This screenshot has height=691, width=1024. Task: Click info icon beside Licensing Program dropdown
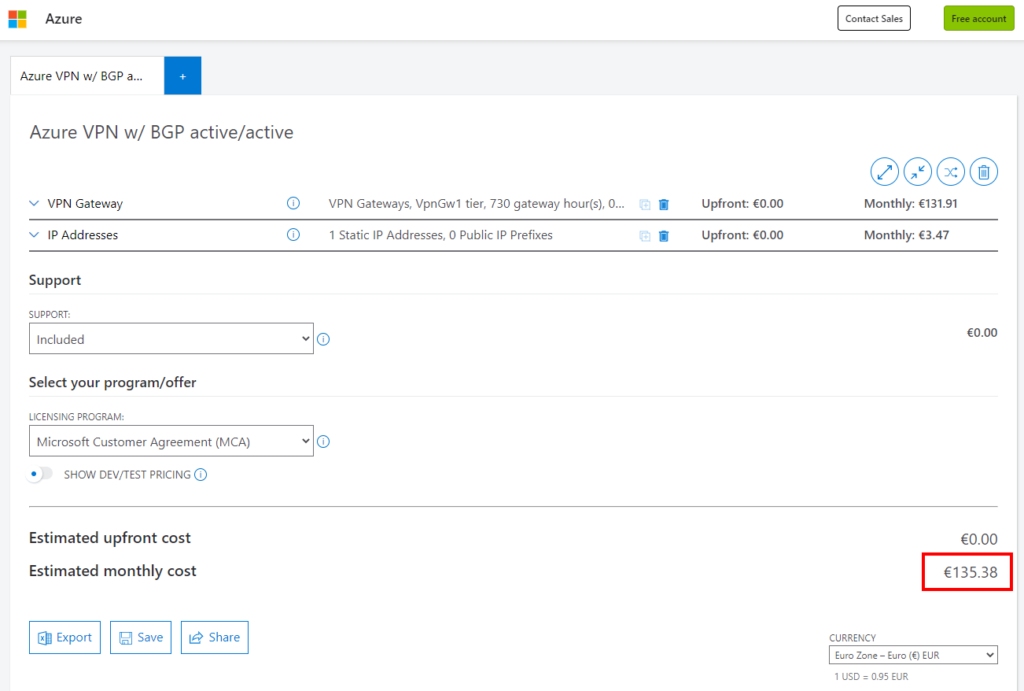tap(323, 442)
